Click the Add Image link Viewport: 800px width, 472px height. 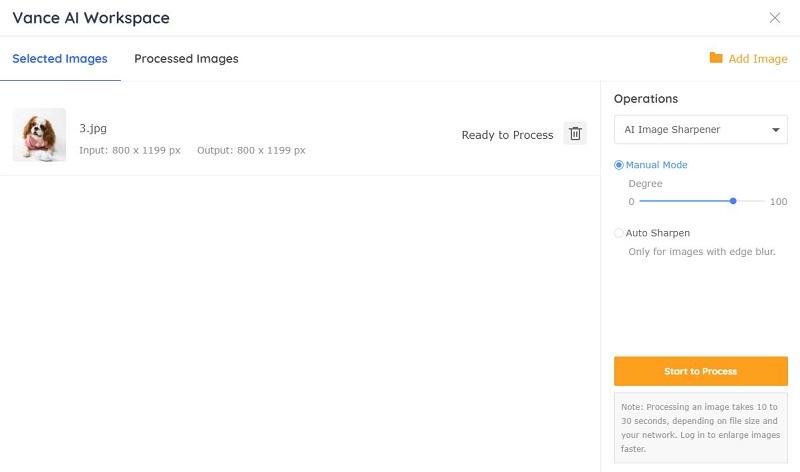758,59
